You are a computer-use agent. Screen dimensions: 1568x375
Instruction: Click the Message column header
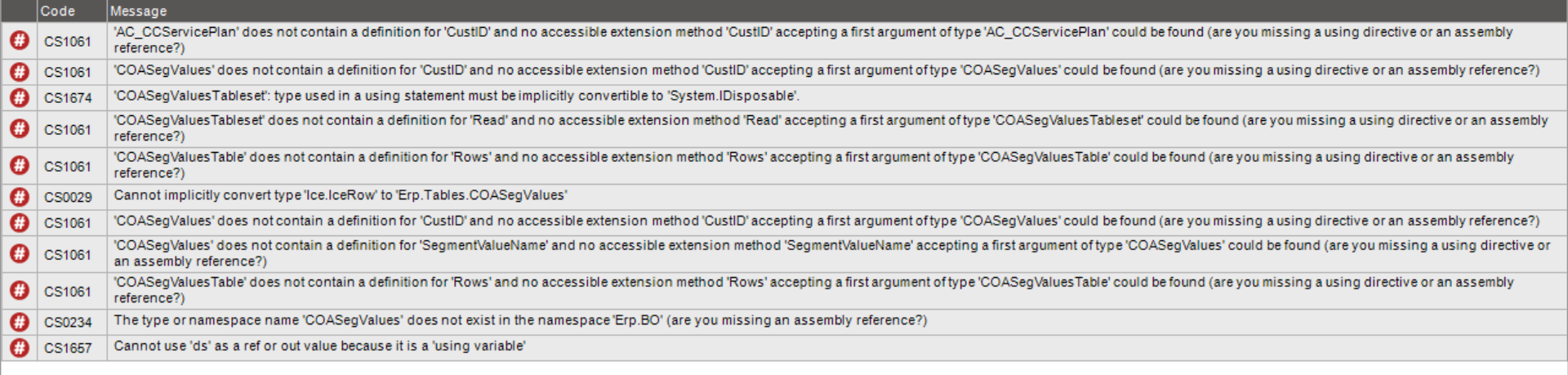(837, 11)
